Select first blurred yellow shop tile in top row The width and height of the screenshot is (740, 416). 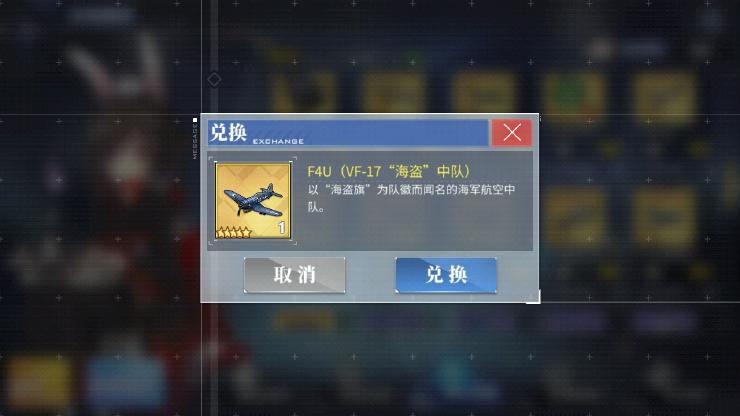point(304,93)
